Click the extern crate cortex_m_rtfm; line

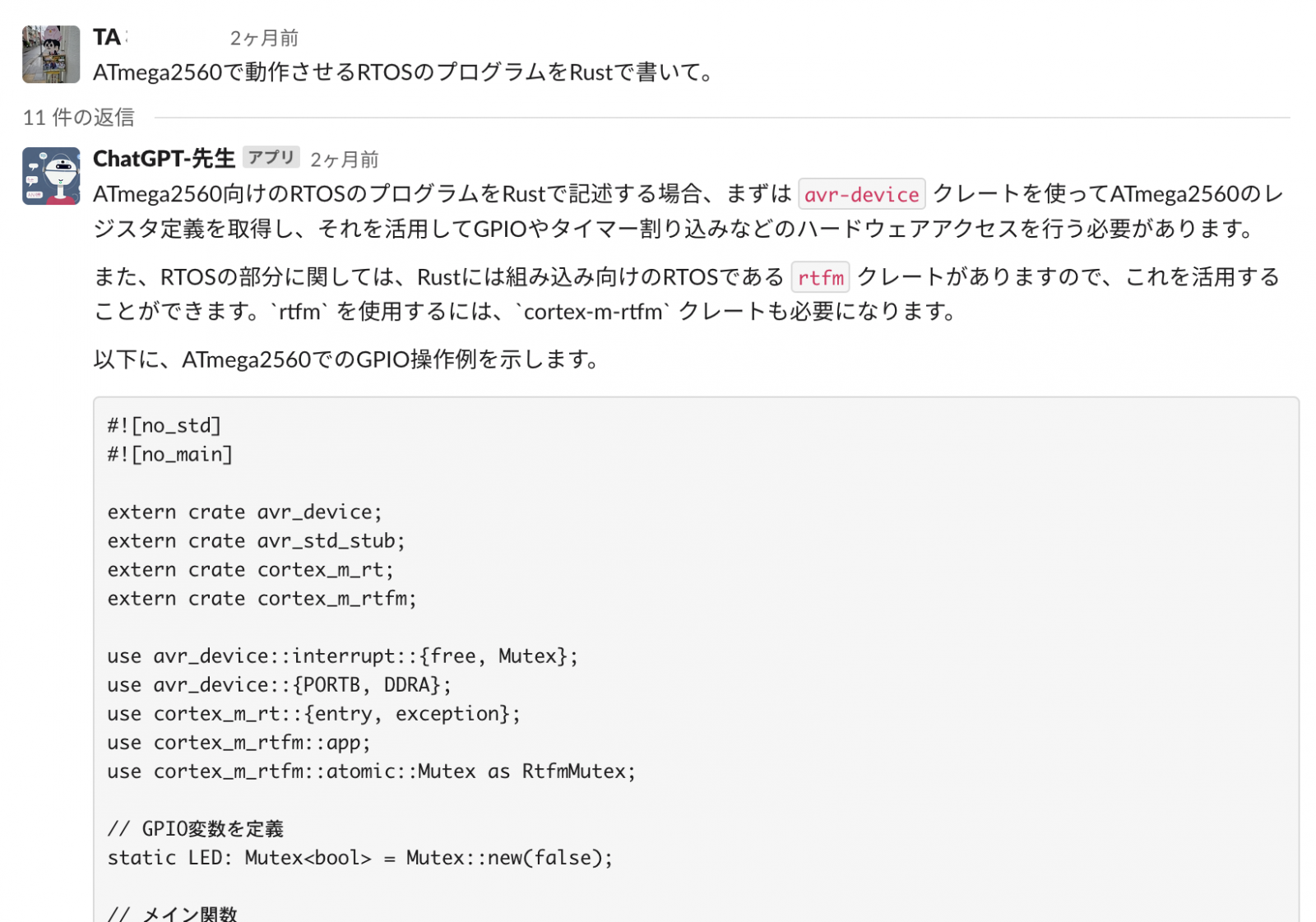(262, 598)
